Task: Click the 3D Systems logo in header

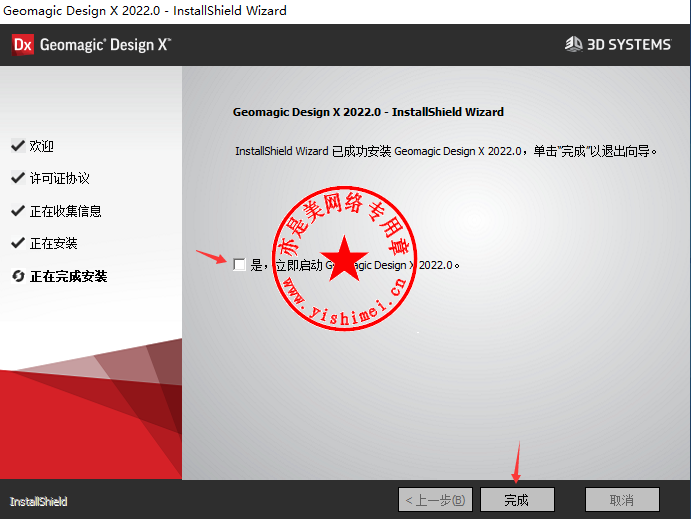Action: [x=618, y=44]
